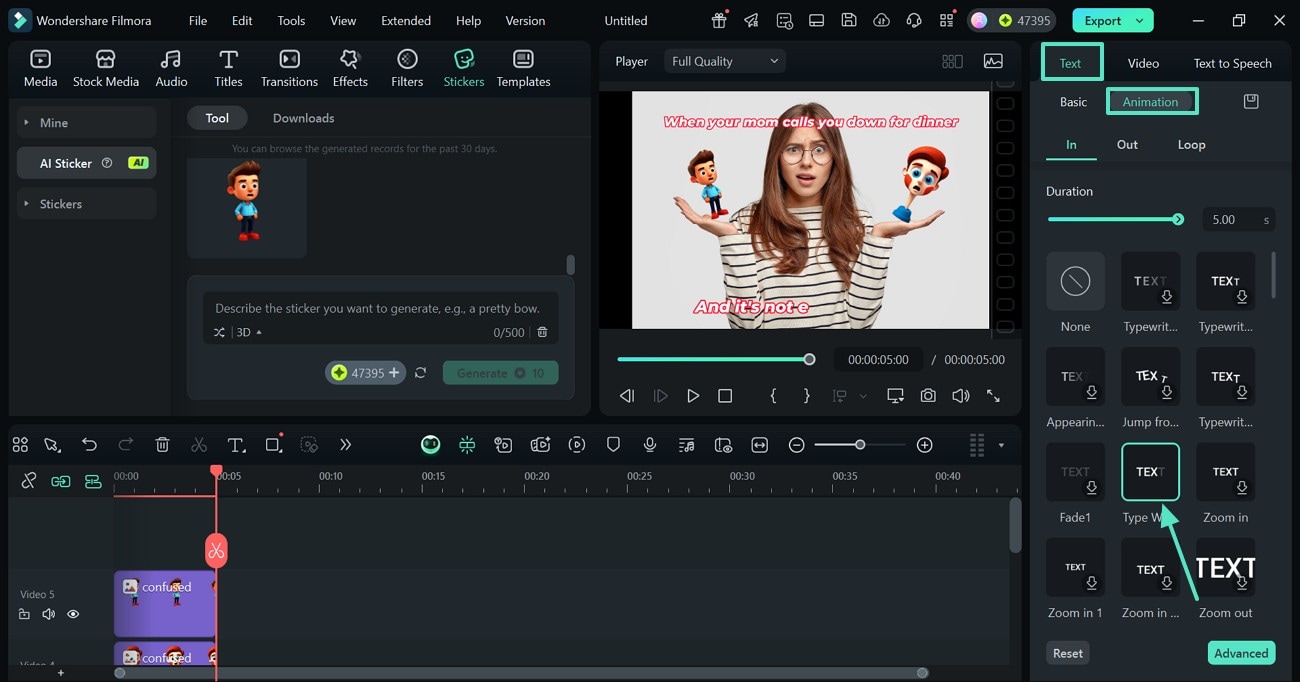Expand the Stickers category

pos(87,203)
